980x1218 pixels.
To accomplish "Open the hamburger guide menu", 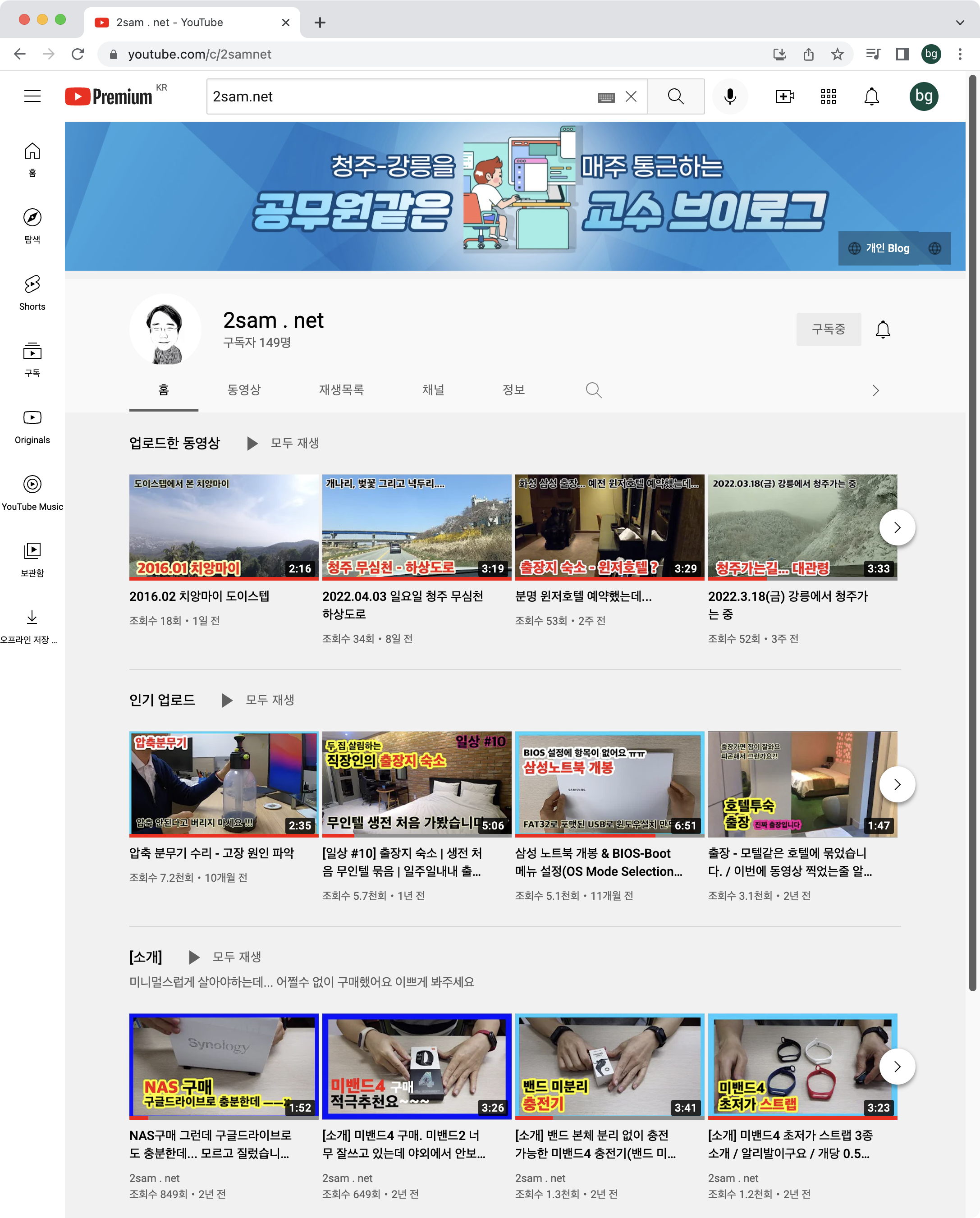I will tap(32, 96).
